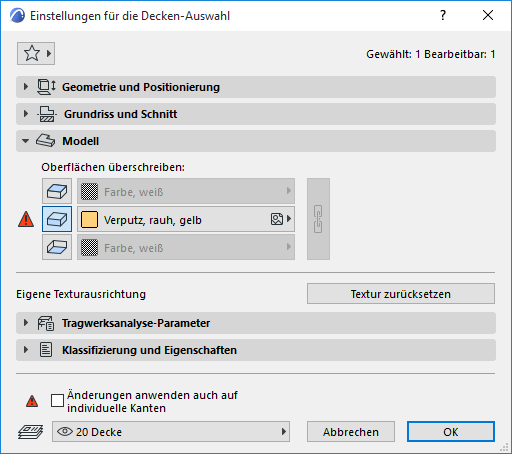This screenshot has height=454, width=512.
Task: Open the Geometrie und Positionierung header
Action: pos(256,87)
